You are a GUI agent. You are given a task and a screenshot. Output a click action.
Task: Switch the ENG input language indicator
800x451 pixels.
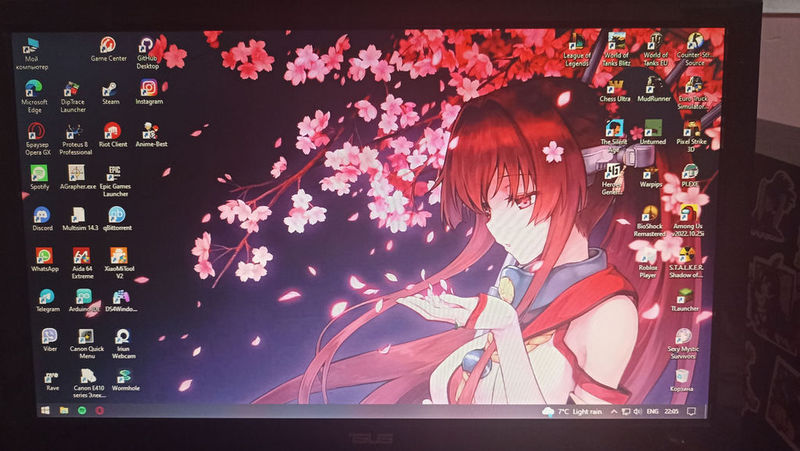coord(653,411)
